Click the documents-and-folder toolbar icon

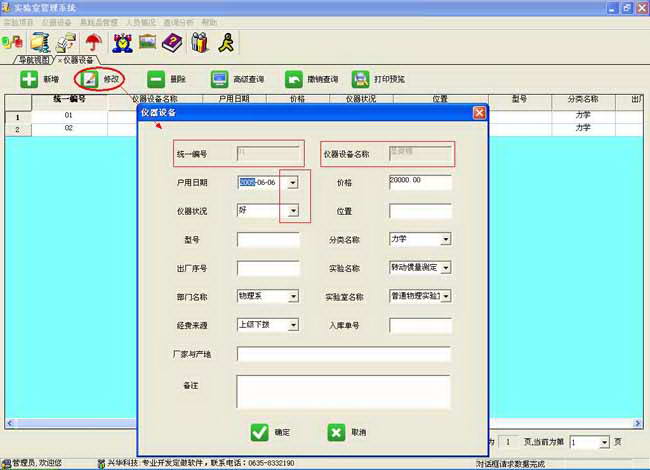[x=67, y=42]
